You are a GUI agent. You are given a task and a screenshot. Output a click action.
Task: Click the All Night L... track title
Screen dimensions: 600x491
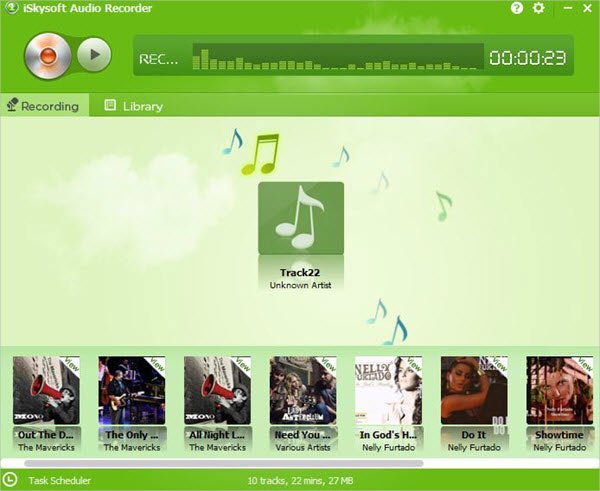coord(217,435)
